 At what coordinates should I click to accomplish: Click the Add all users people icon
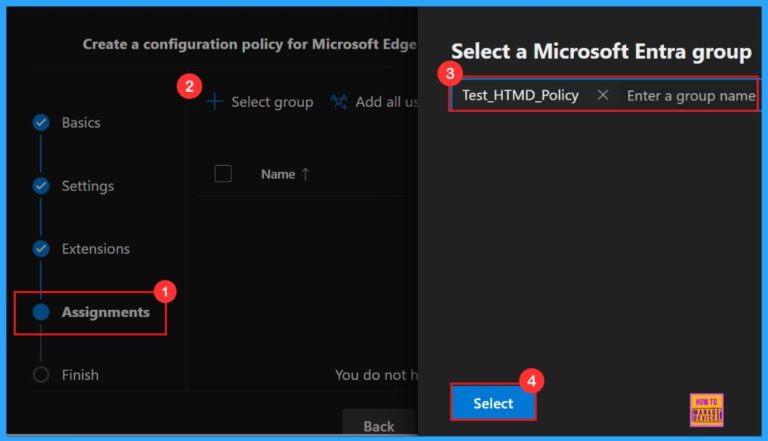coord(339,101)
